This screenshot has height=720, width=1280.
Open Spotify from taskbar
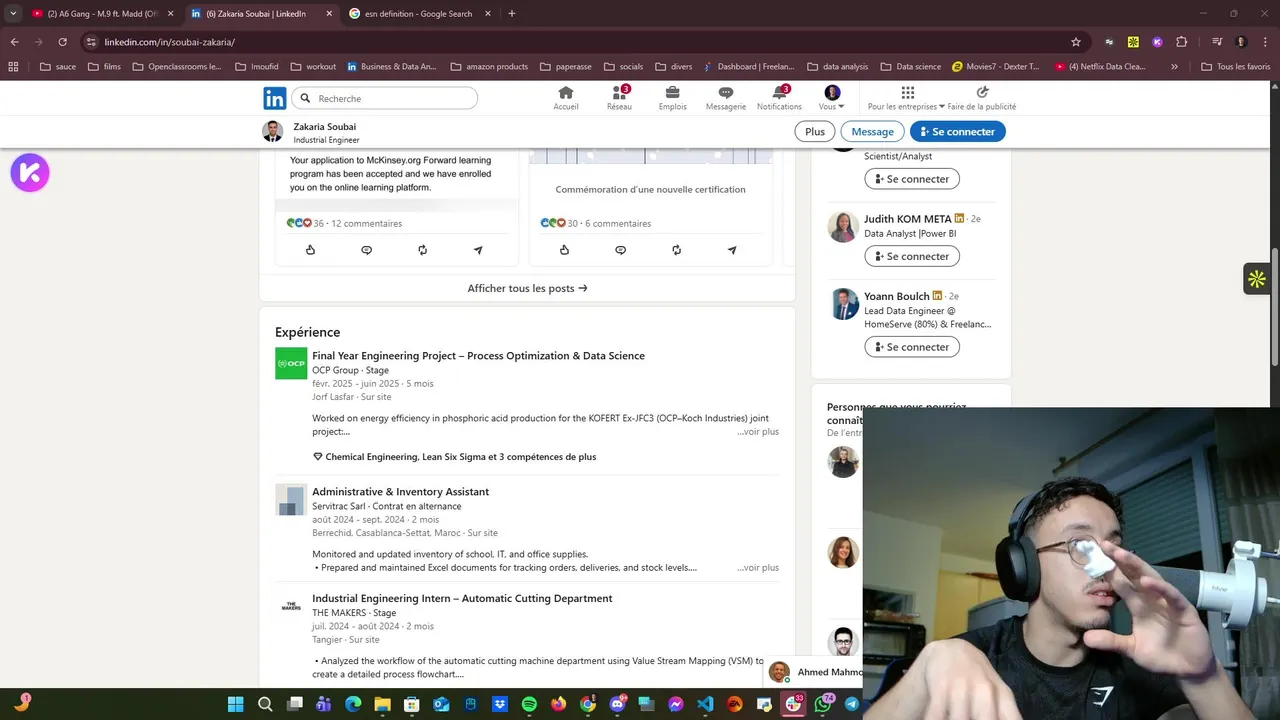click(x=529, y=704)
